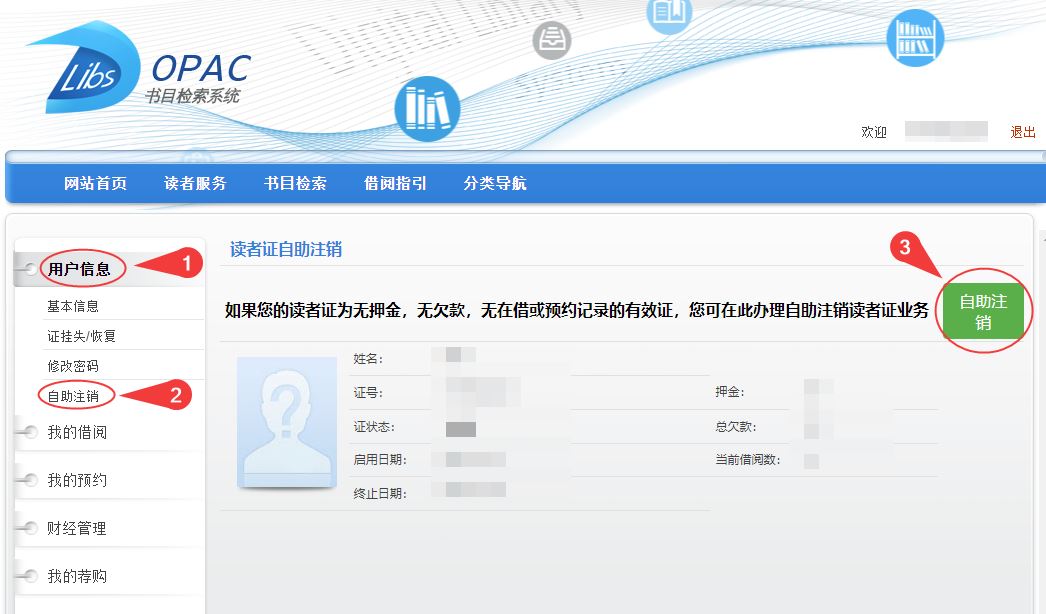
Task: Open 证挂失/恢复 page
Action: (x=81, y=336)
